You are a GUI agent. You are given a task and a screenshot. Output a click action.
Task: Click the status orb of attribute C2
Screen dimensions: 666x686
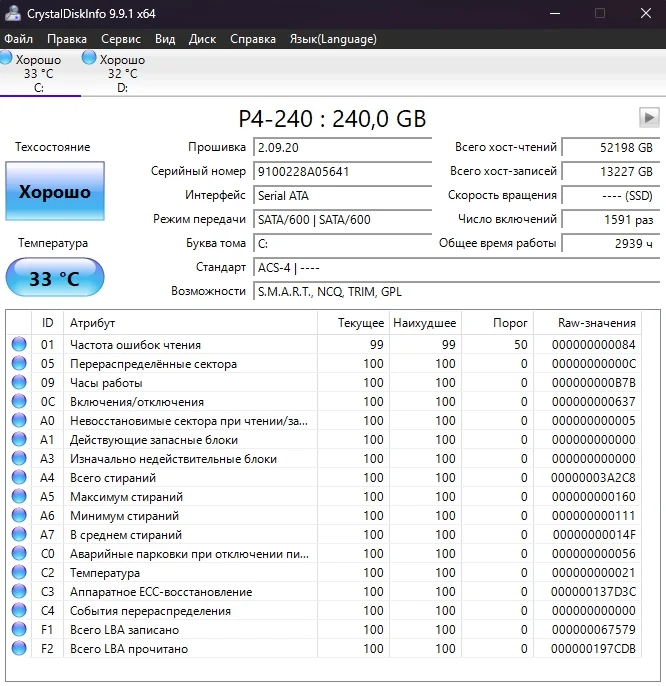[x=19, y=572]
